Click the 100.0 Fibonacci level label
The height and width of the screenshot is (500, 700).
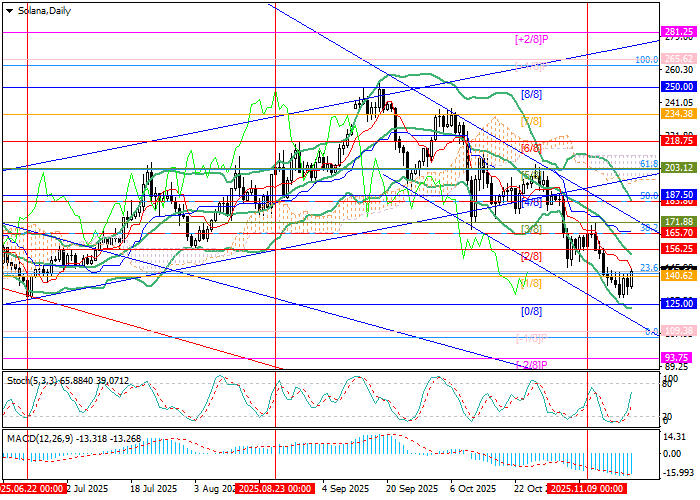coord(647,60)
